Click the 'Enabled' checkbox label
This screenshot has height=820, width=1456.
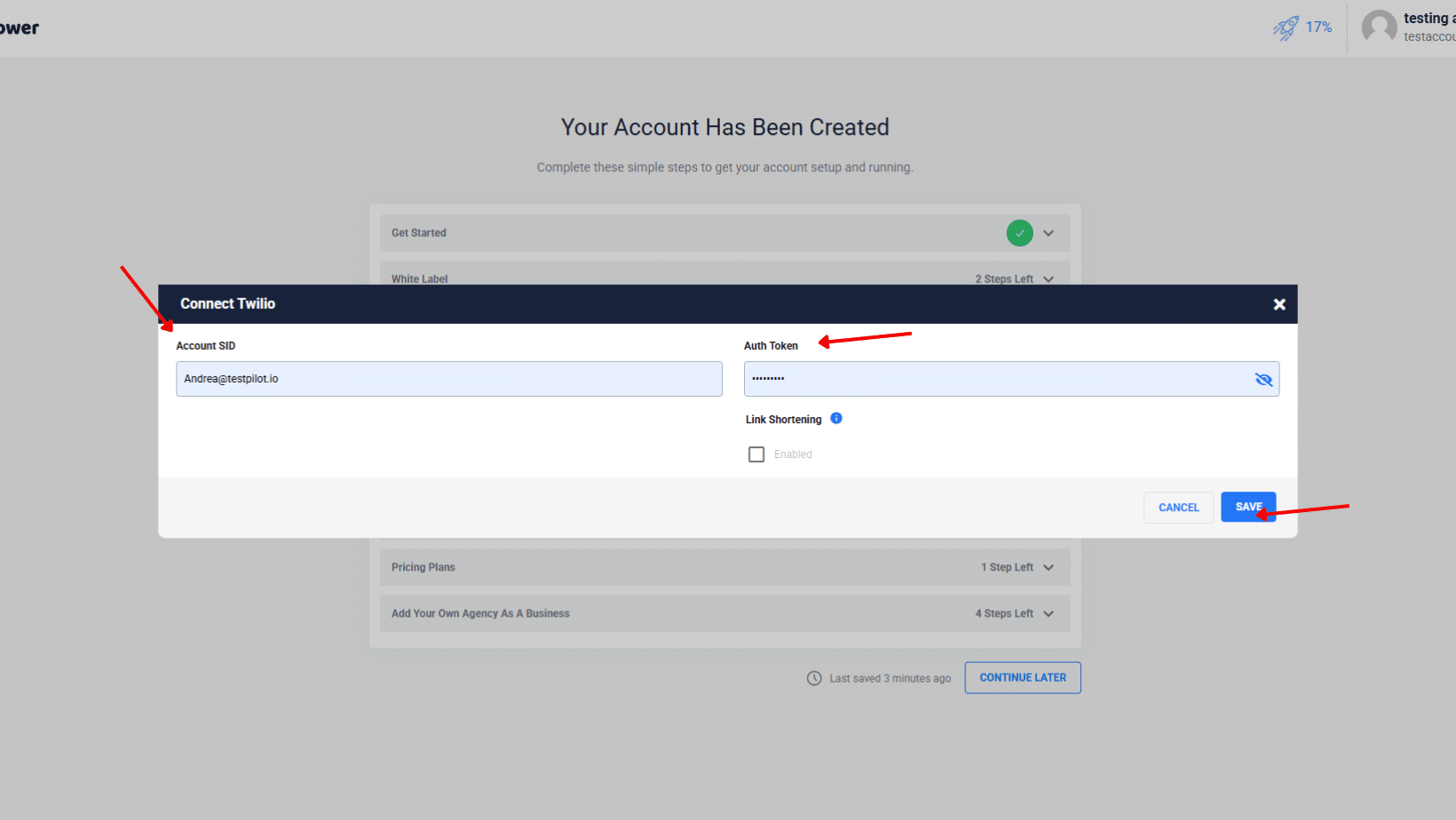coord(793,454)
